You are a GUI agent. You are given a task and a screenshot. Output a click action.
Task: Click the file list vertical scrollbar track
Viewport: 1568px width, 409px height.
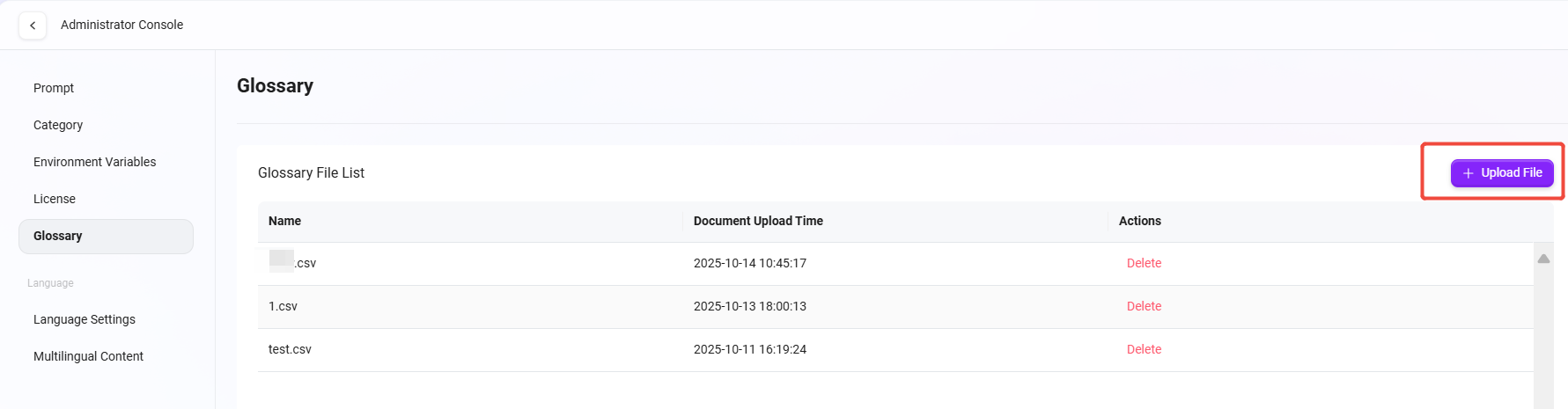tap(1543, 343)
